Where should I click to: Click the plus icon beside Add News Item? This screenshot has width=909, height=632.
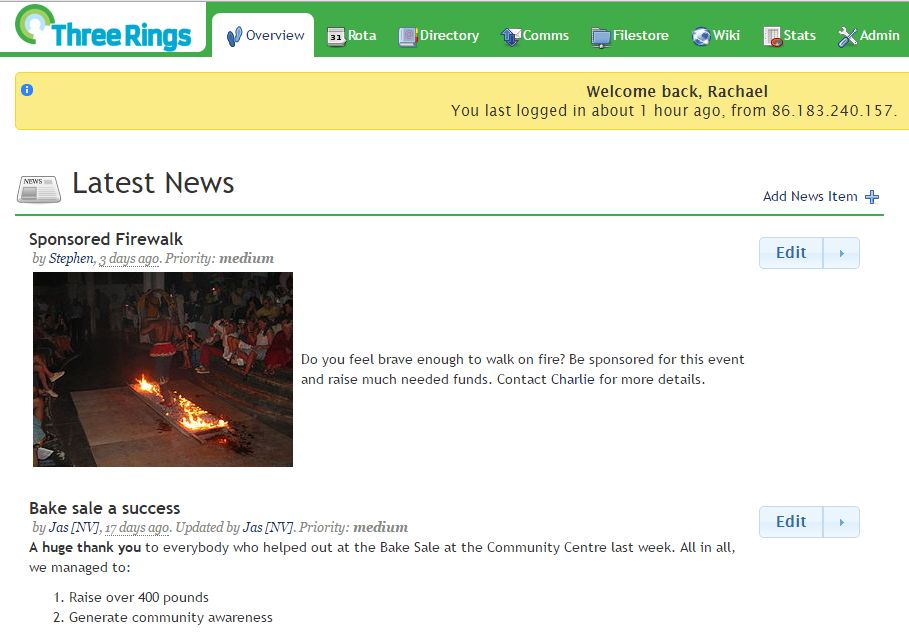tap(872, 197)
